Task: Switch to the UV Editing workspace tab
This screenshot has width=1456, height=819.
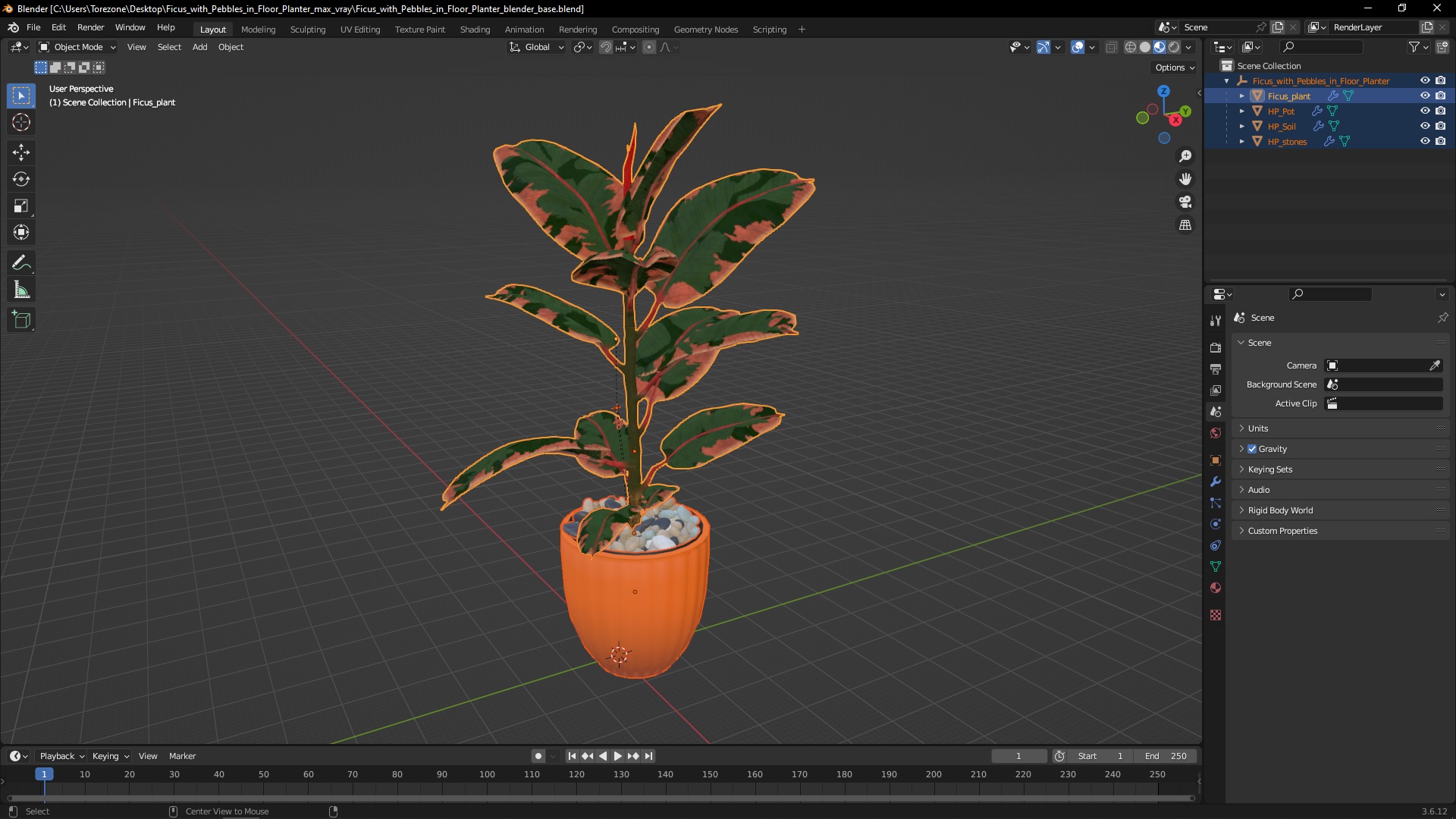Action: [360, 30]
